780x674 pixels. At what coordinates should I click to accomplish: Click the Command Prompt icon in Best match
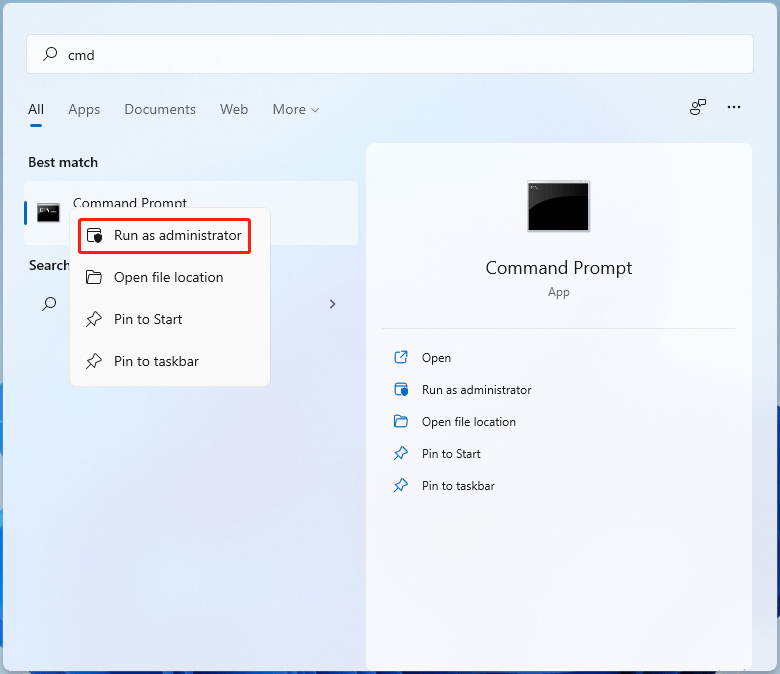click(48, 213)
